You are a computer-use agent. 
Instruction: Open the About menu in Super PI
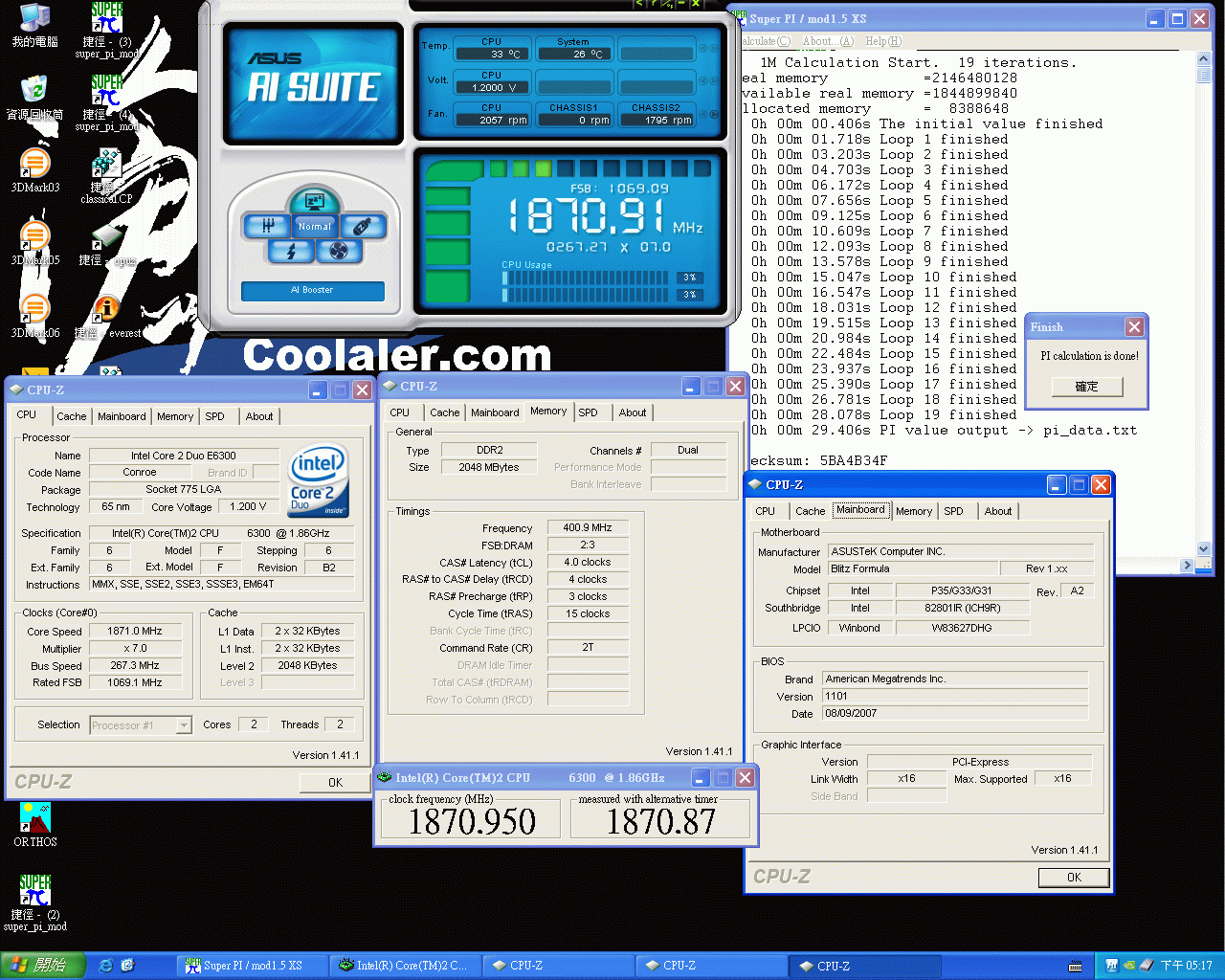828,41
